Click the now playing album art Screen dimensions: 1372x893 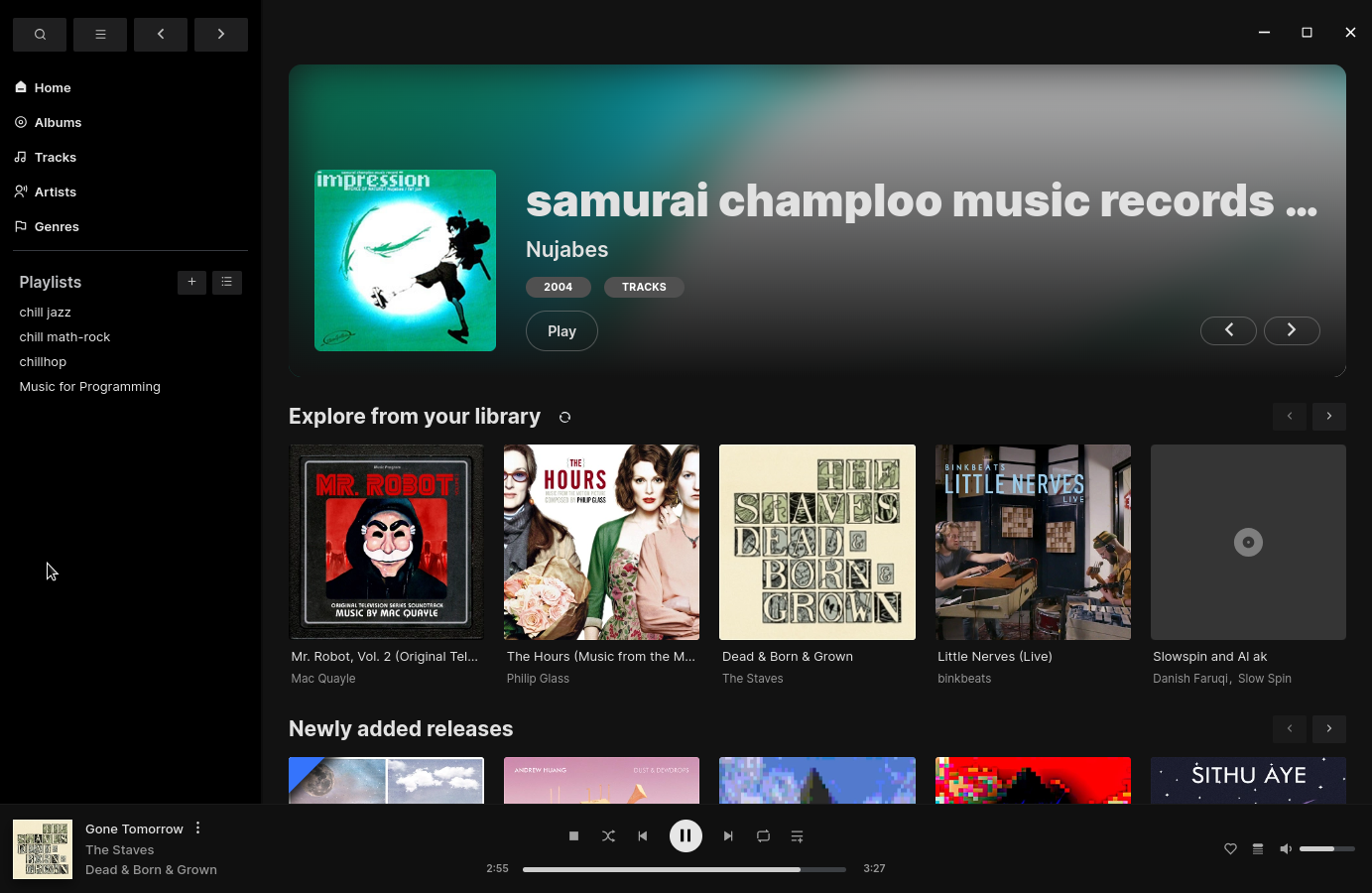click(x=43, y=849)
